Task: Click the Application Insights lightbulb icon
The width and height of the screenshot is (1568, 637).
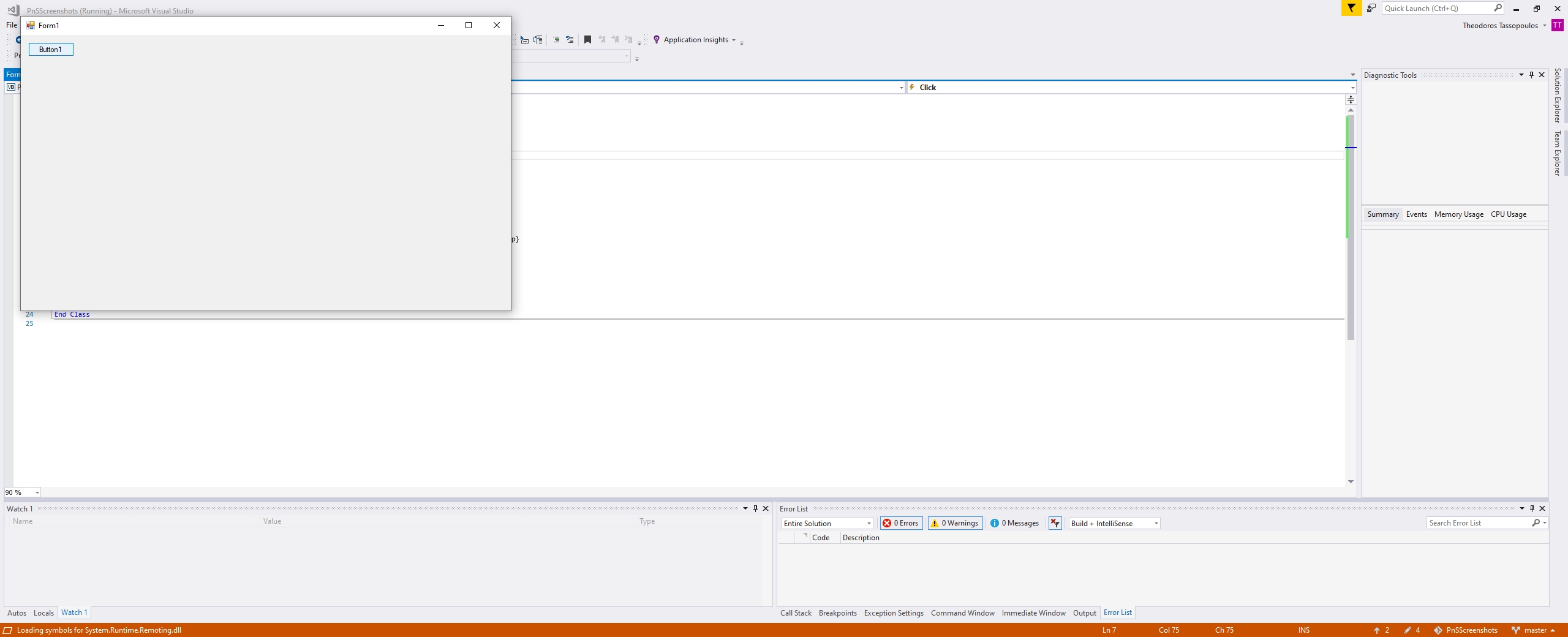Action: pos(657,40)
